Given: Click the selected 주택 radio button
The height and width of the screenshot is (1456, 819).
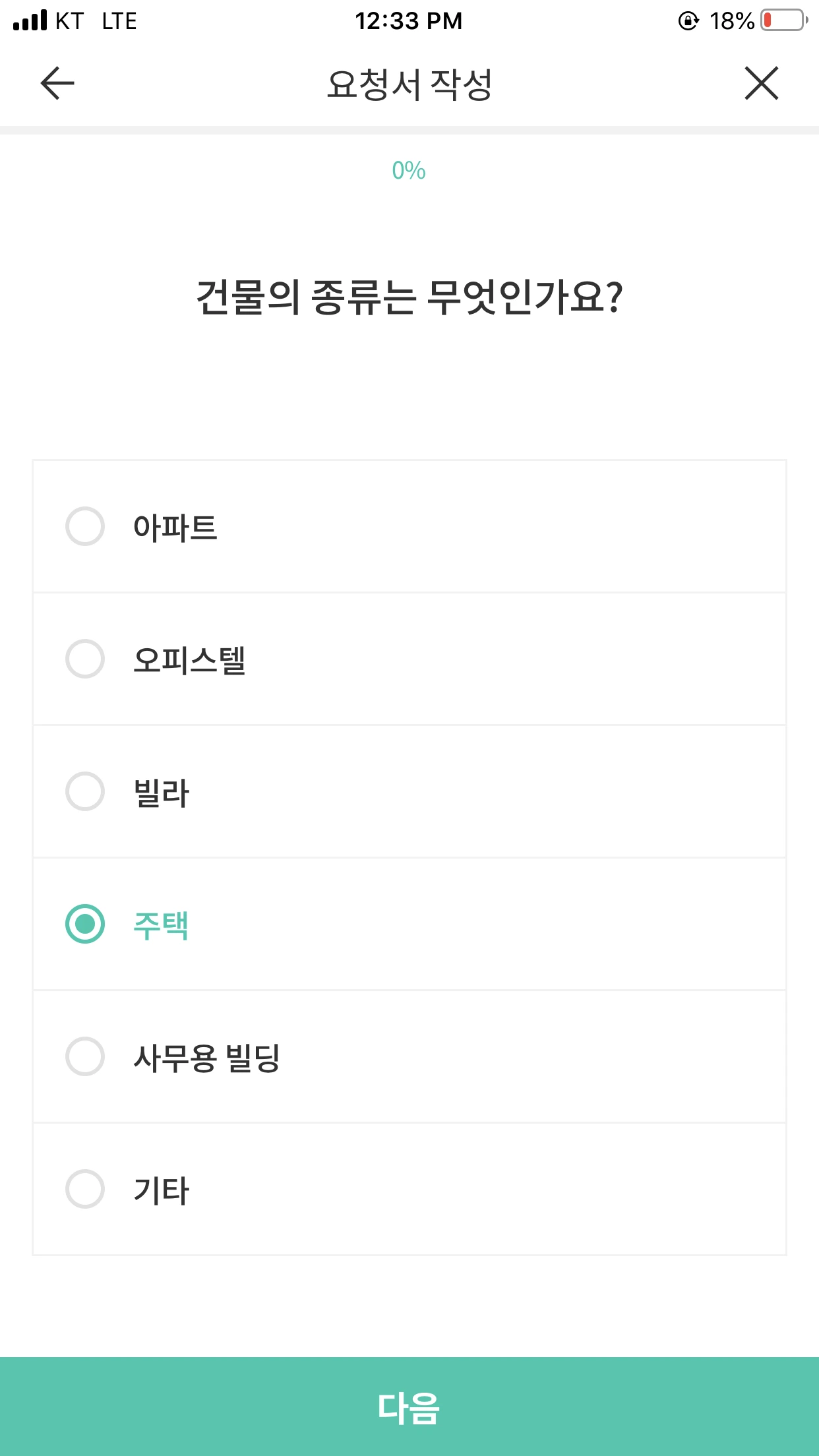Looking at the screenshot, I should coord(85,924).
